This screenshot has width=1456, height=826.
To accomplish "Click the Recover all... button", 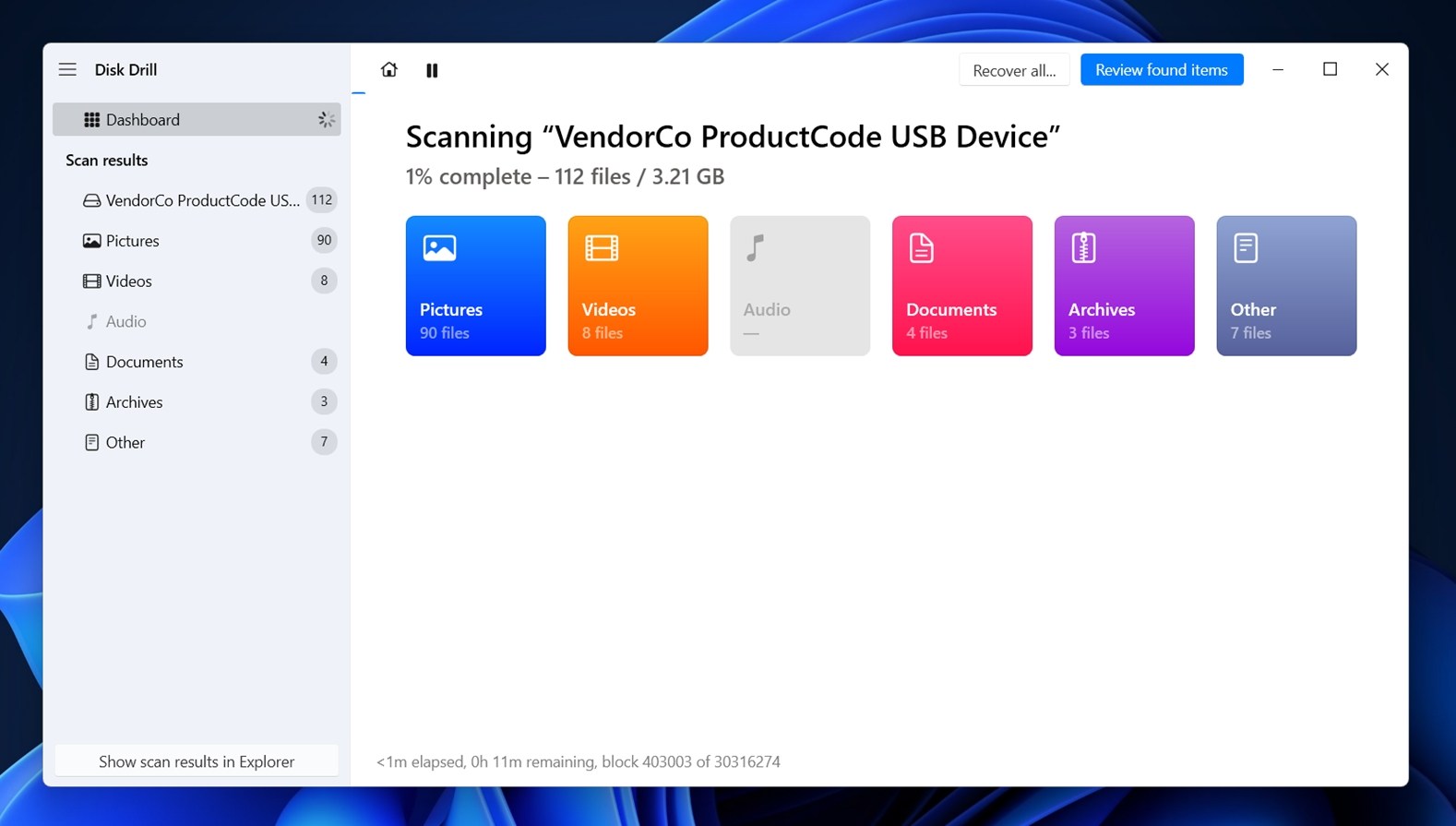I will pyautogui.click(x=1013, y=70).
